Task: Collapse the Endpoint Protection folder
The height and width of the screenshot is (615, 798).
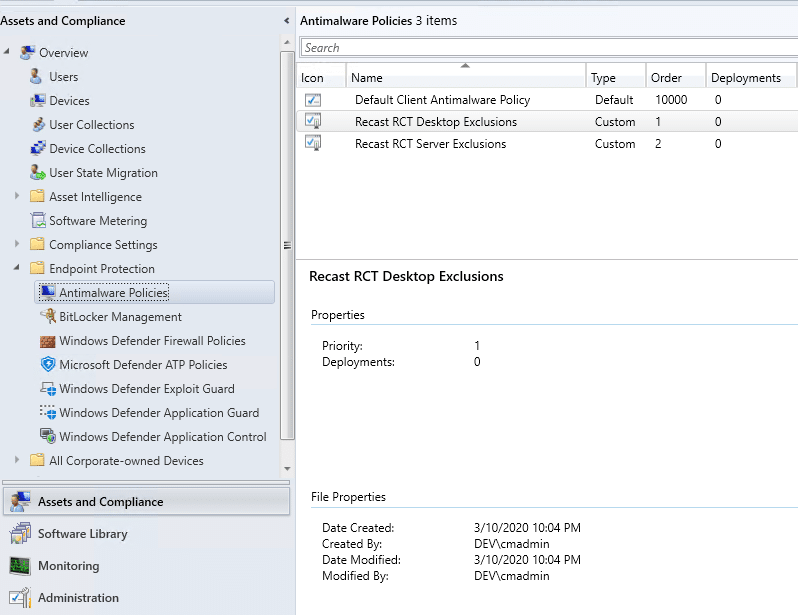Action: tap(17, 269)
